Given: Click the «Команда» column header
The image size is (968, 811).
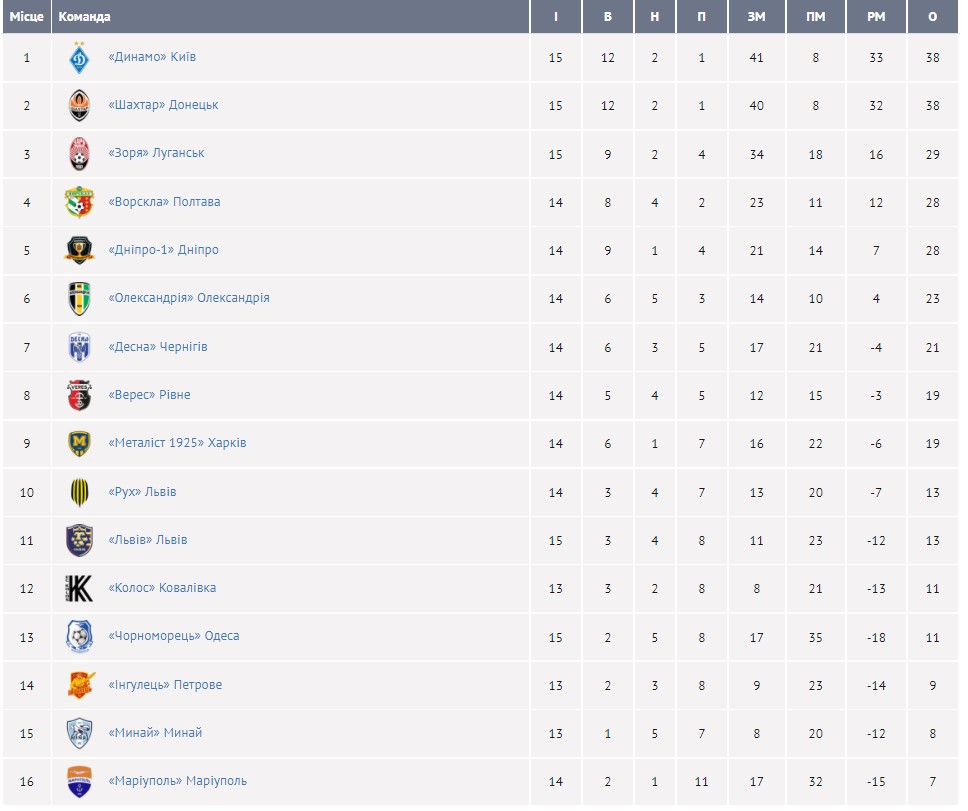Looking at the screenshot, I should [85, 17].
